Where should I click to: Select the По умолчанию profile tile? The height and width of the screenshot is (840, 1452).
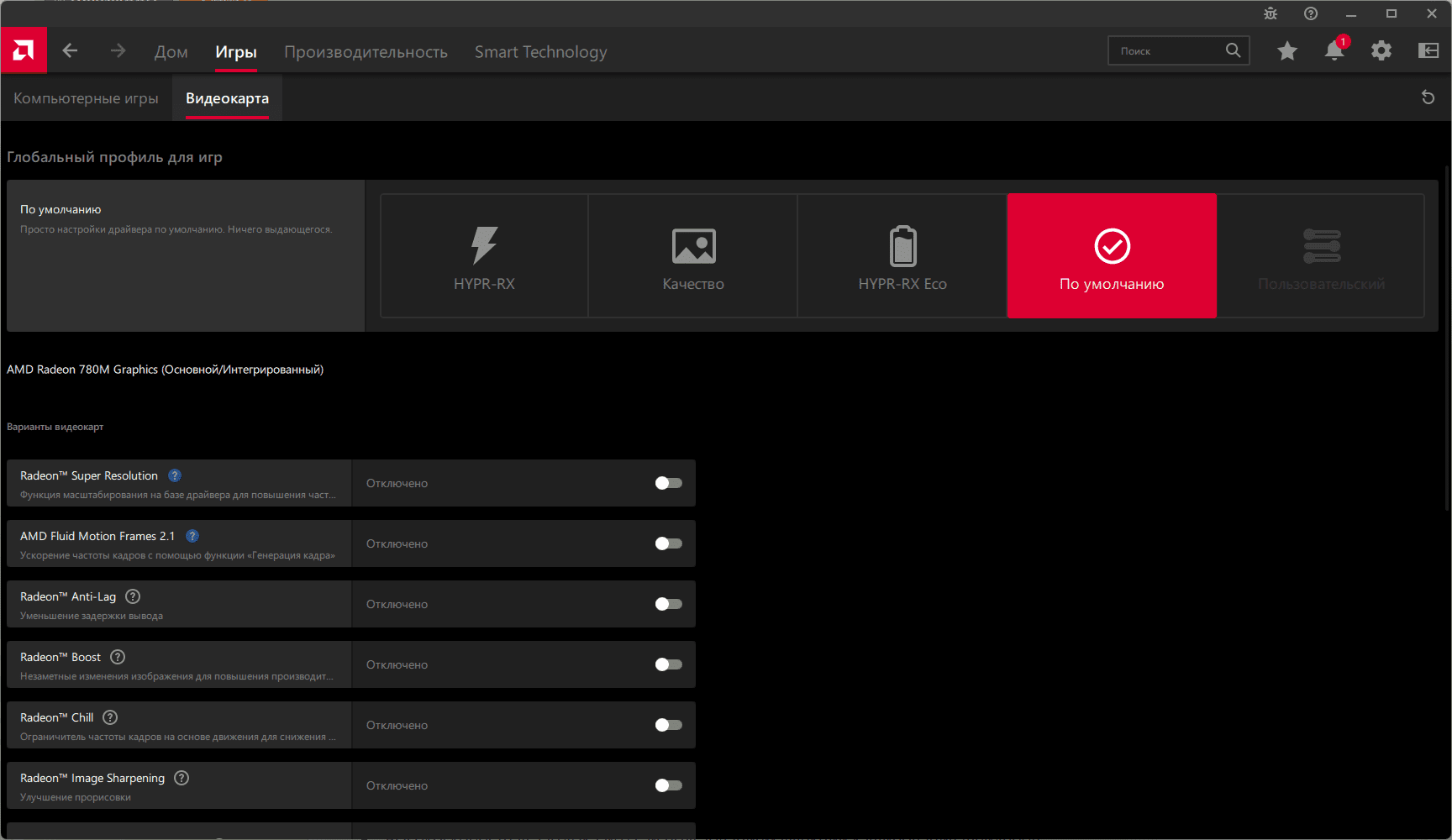(x=1112, y=256)
